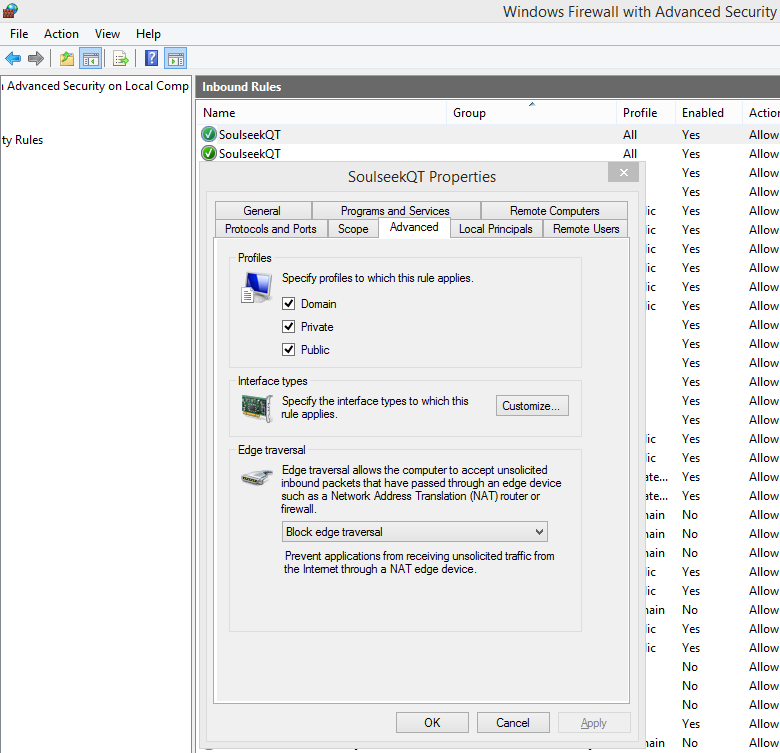Switch to Programs and Services tab
The width and height of the screenshot is (780, 753).
point(395,210)
